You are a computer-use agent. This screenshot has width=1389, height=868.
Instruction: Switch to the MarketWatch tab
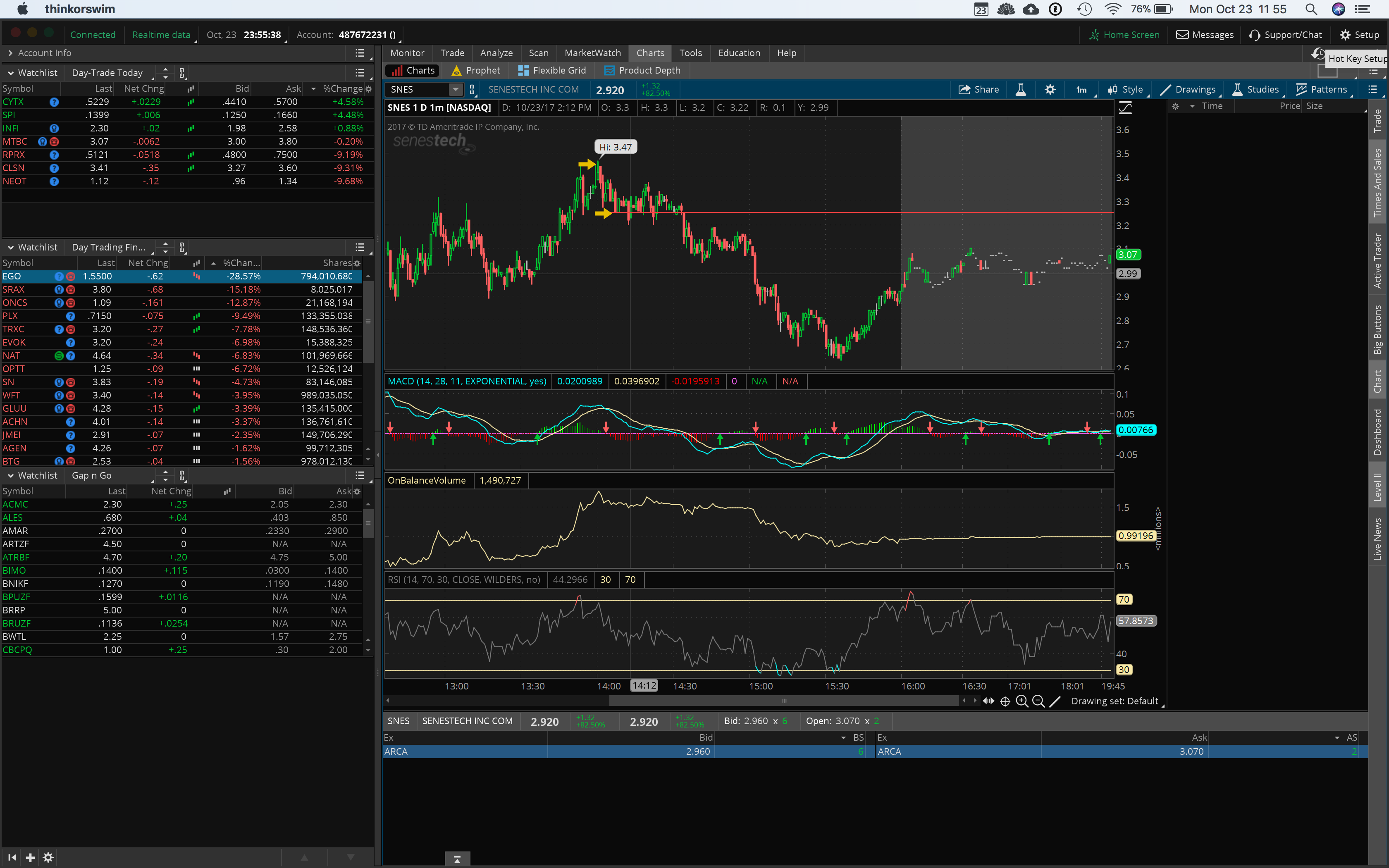[x=592, y=53]
